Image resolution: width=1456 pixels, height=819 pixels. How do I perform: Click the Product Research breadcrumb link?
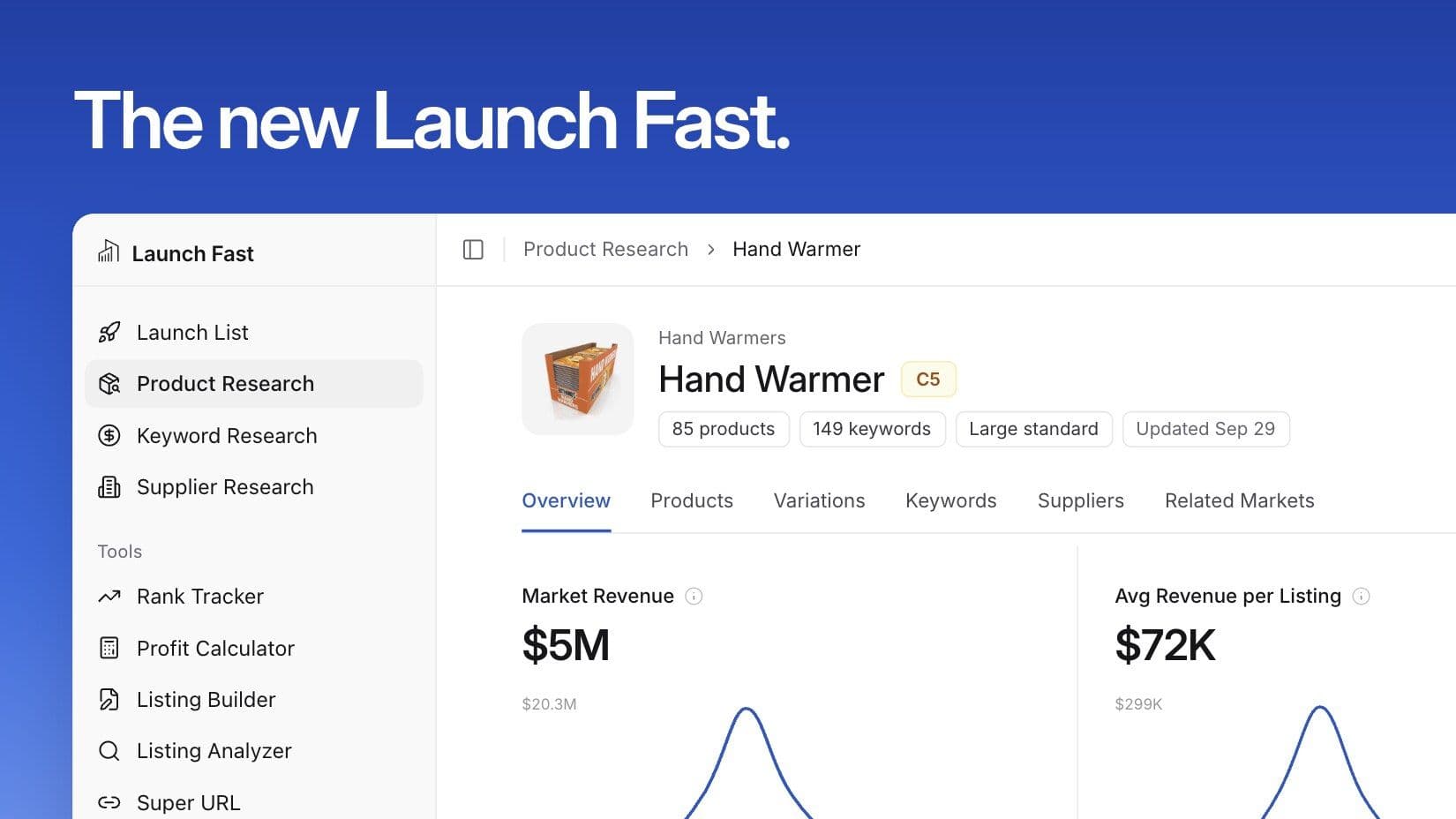pyautogui.click(x=605, y=250)
